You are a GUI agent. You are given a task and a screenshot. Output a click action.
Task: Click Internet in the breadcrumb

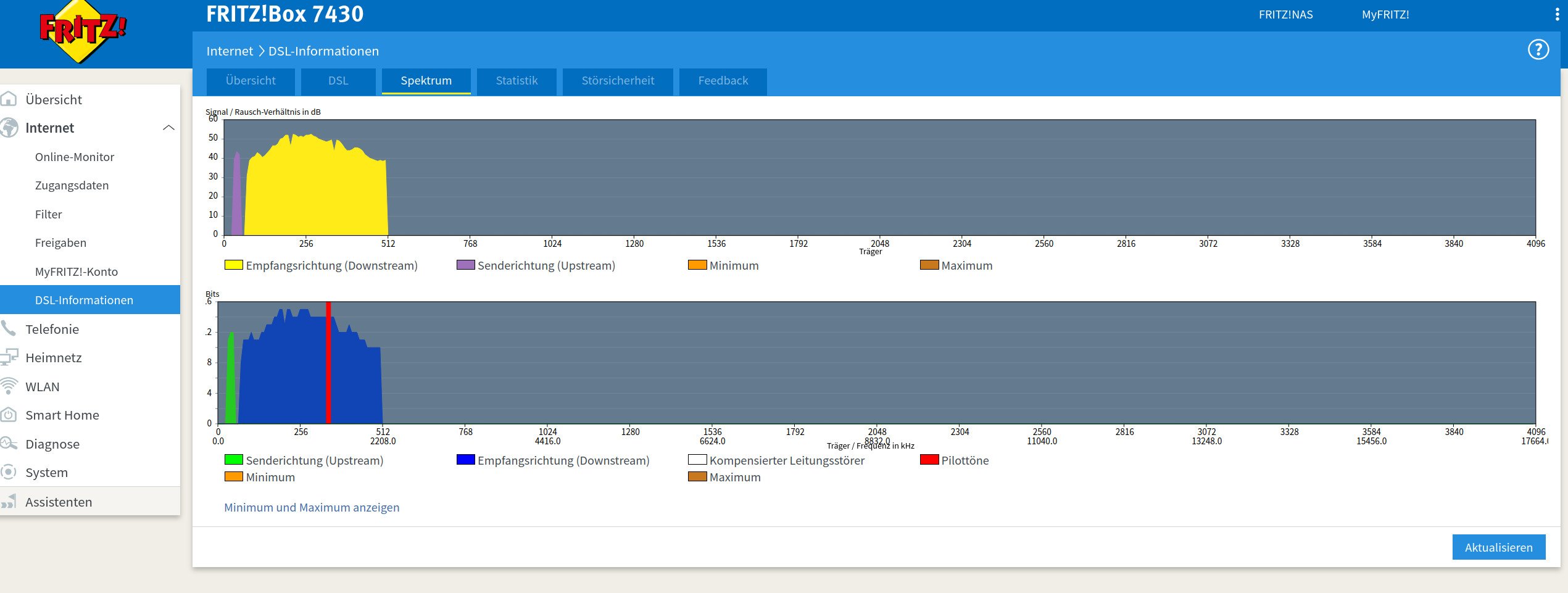click(230, 51)
